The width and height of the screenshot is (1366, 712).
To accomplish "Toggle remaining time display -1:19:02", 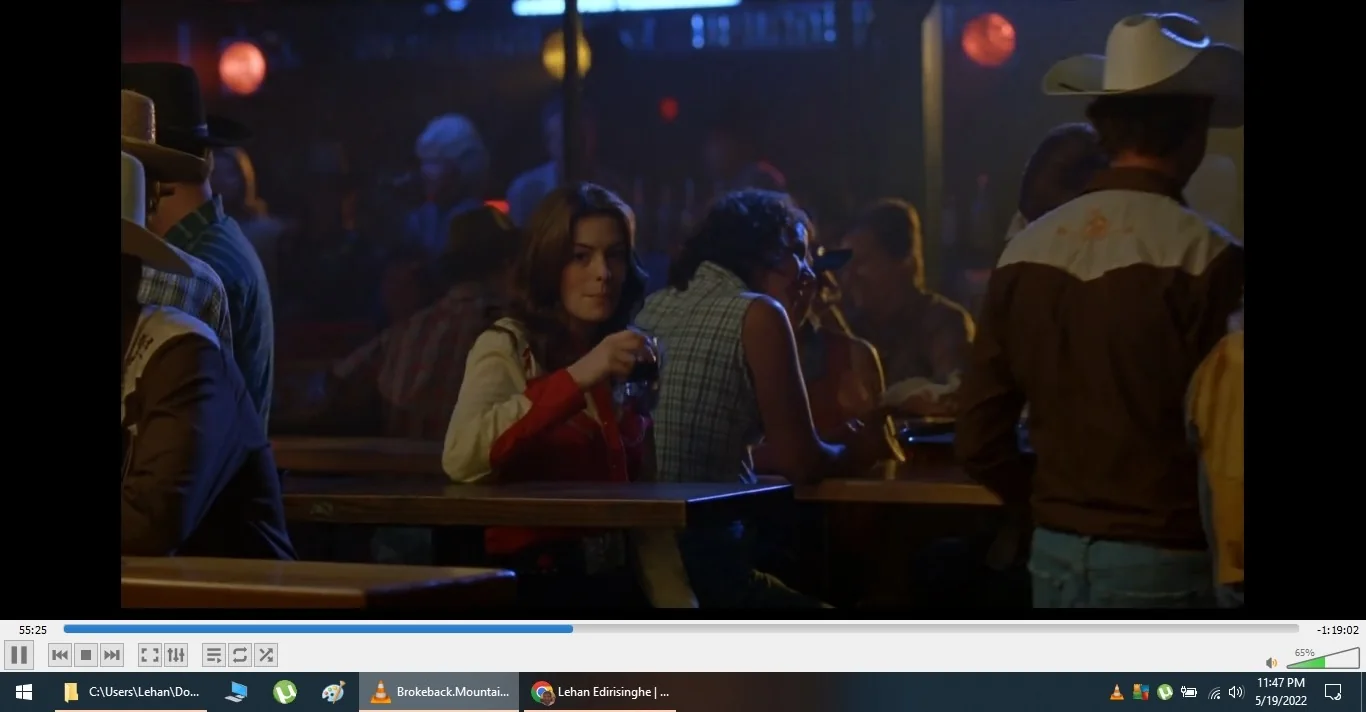I will (x=1338, y=630).
